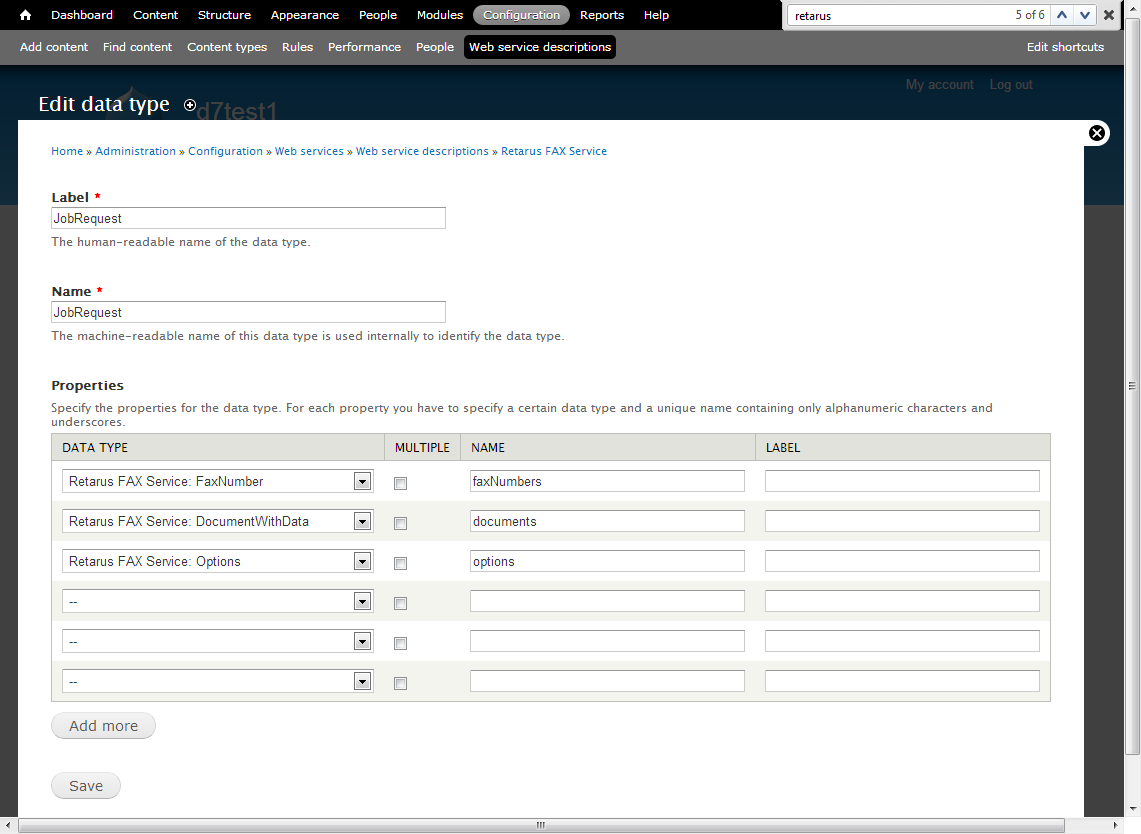Click the Save button

86,786
